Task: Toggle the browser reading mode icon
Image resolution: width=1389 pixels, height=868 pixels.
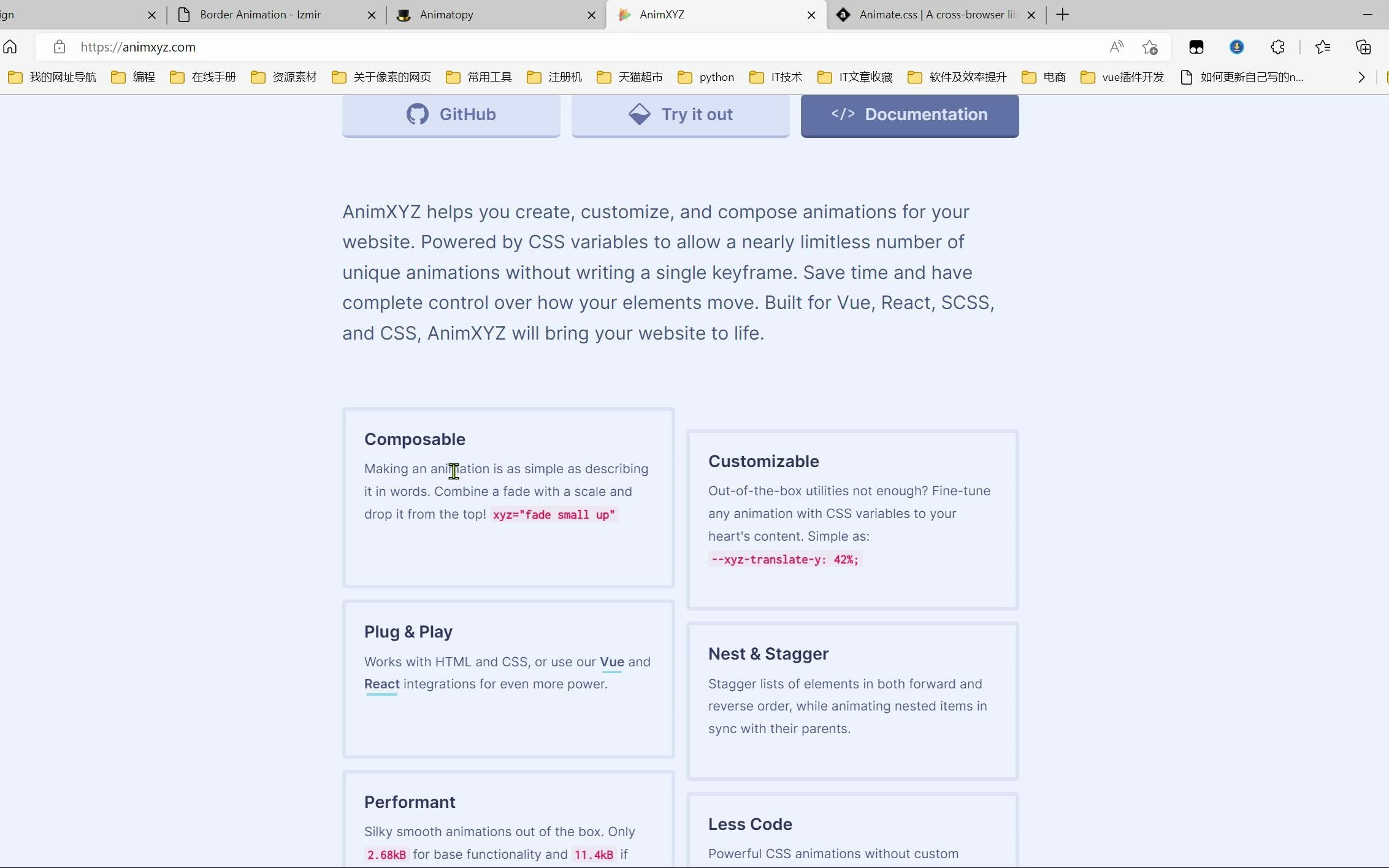Action: (x=1117, y=47)
